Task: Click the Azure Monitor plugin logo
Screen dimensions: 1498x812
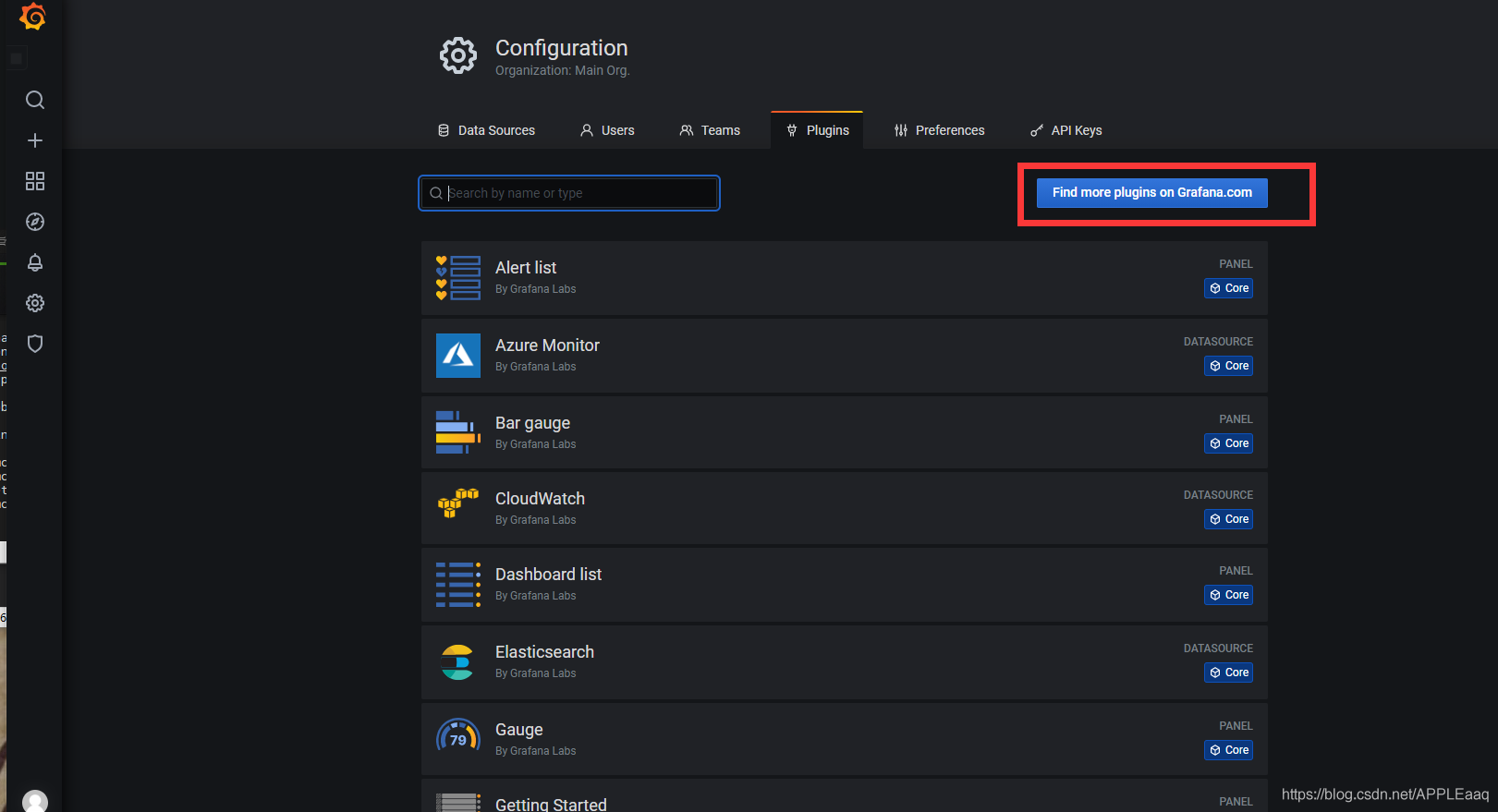Action: point(458,356)
